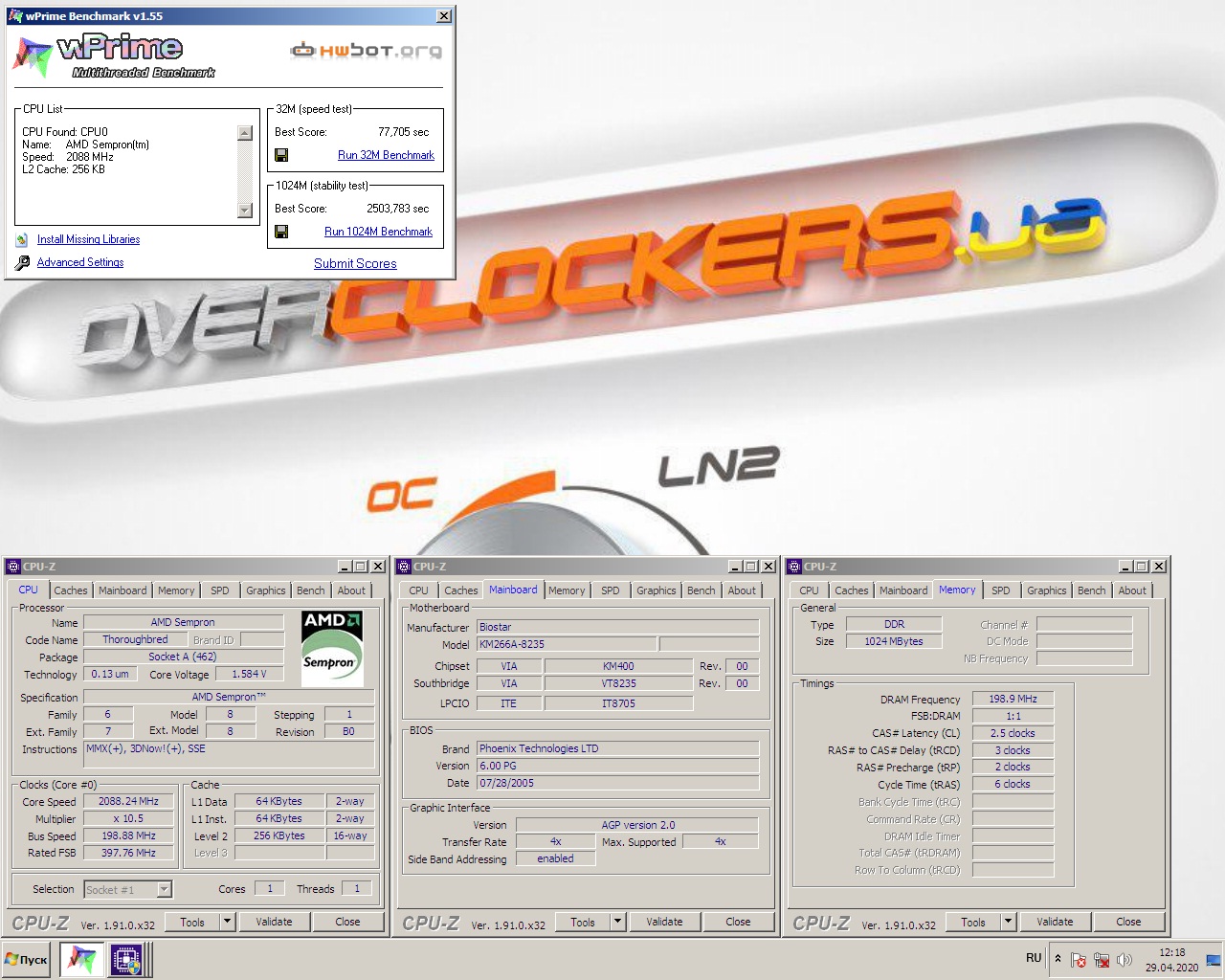Click Validate in middle CPU-Z window
Image resolution: width=1225 pixels, height=980 pixels.
coord(664,922)
